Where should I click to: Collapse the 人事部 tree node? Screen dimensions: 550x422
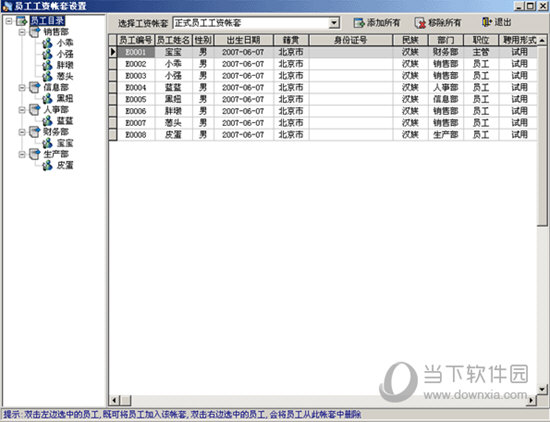[22, 110]
